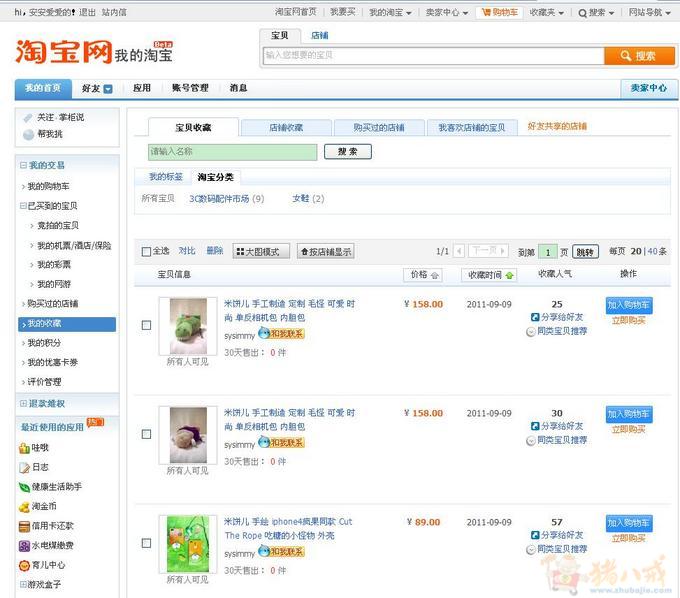Switch to 店铺收藏 tab
Viewport: 680px width, 598px height.
286,128
